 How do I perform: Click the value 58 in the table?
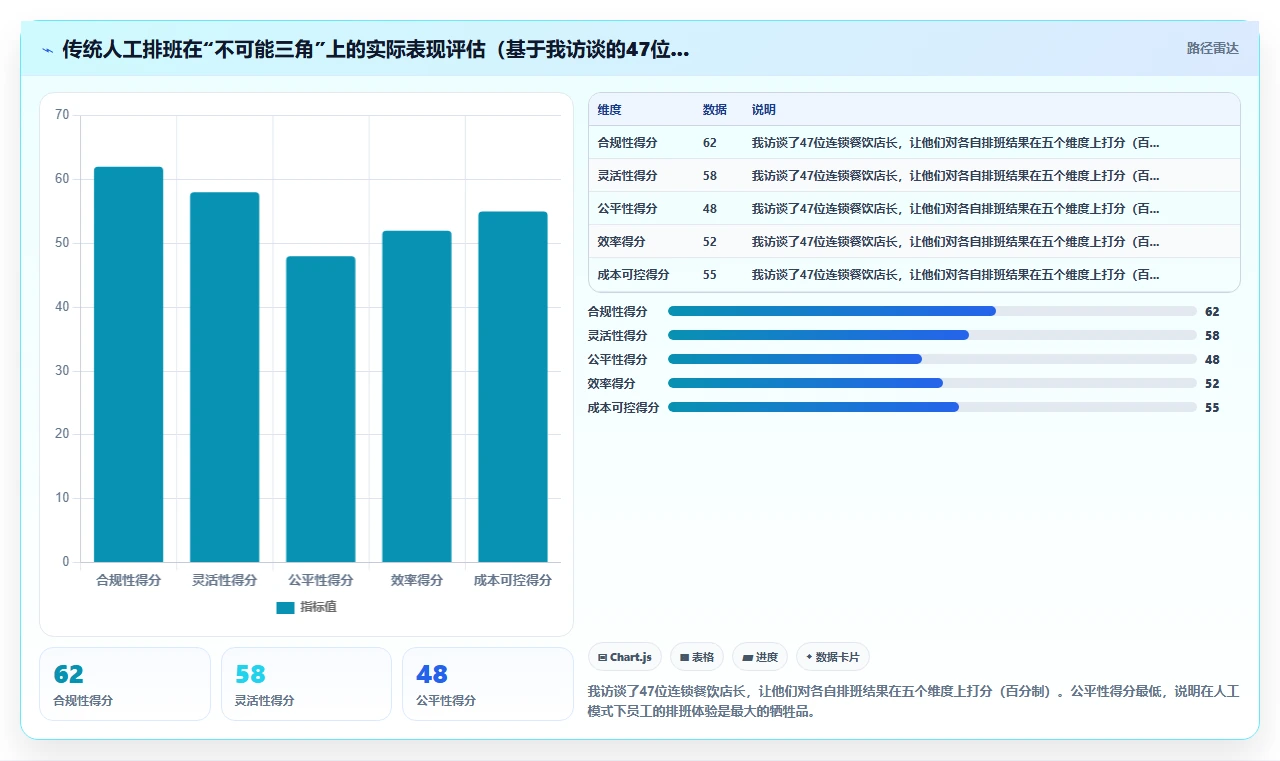pyautogui.click(x=710, y=176)
